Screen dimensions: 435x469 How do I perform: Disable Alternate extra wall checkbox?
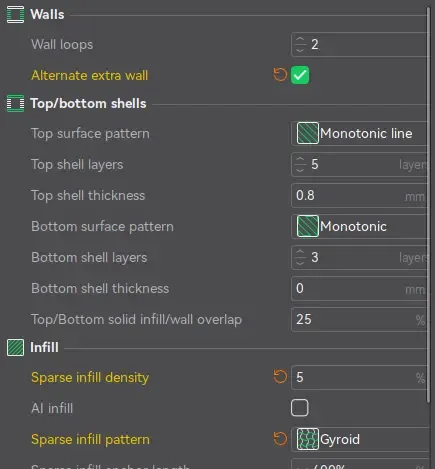pyautogui.click(x=300, y=75)
